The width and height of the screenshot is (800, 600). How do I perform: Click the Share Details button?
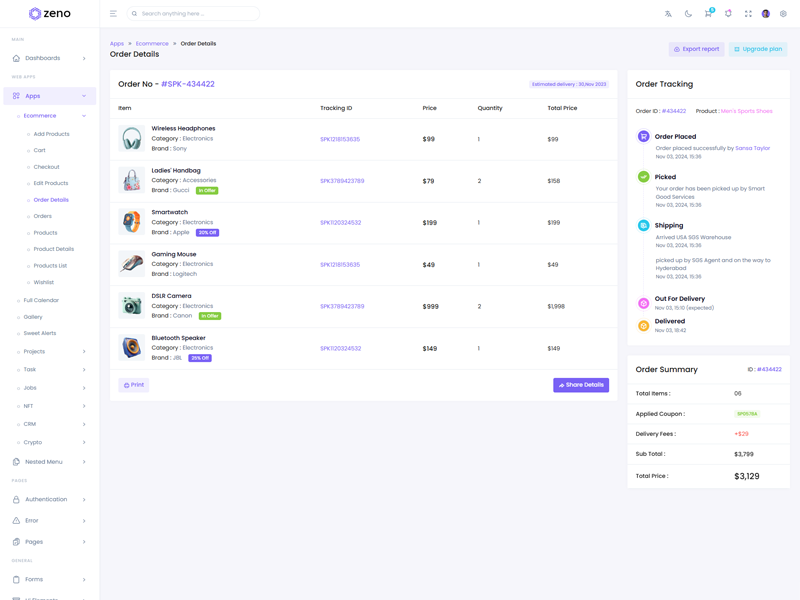tap(581, 385)
